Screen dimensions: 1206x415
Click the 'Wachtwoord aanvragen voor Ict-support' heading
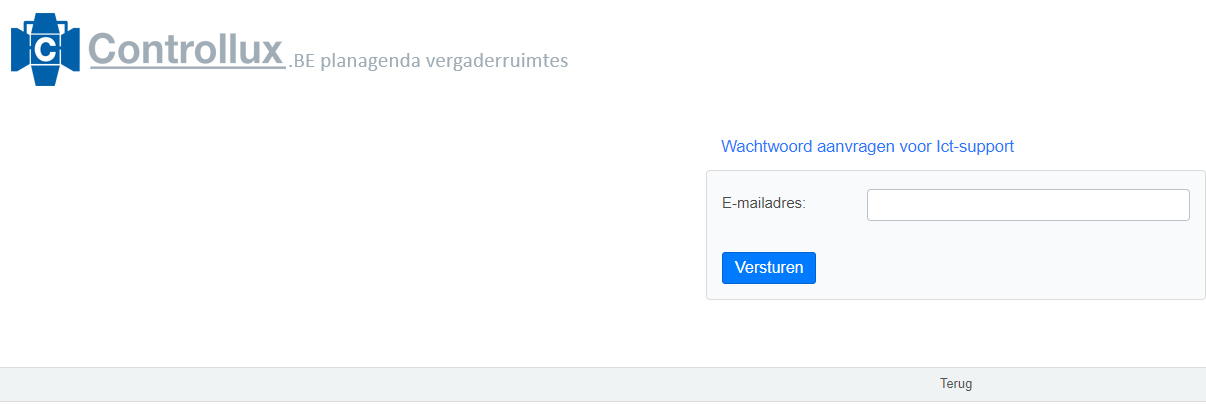coord(867,146)
